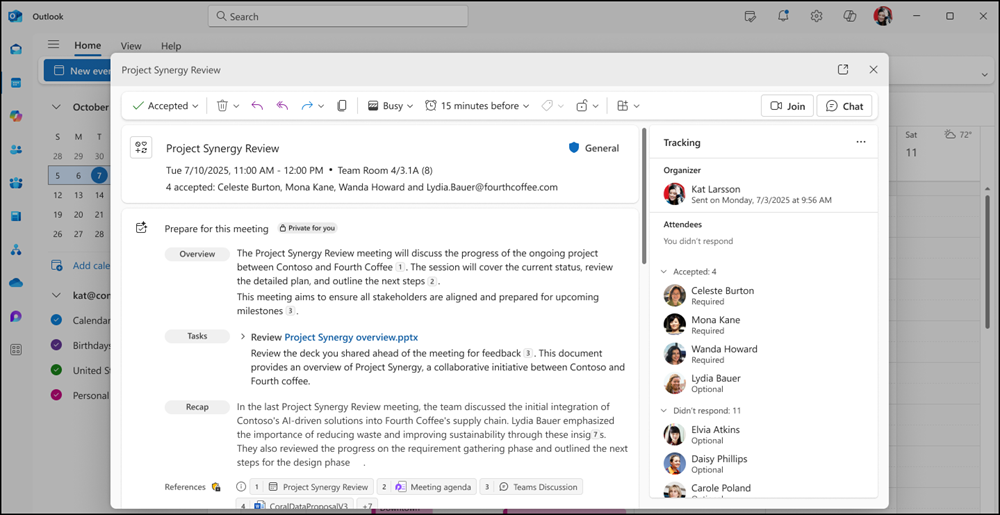Click the Join meeting button
The width and height of the screenshot is (1000, 515).
coord(787,106)
